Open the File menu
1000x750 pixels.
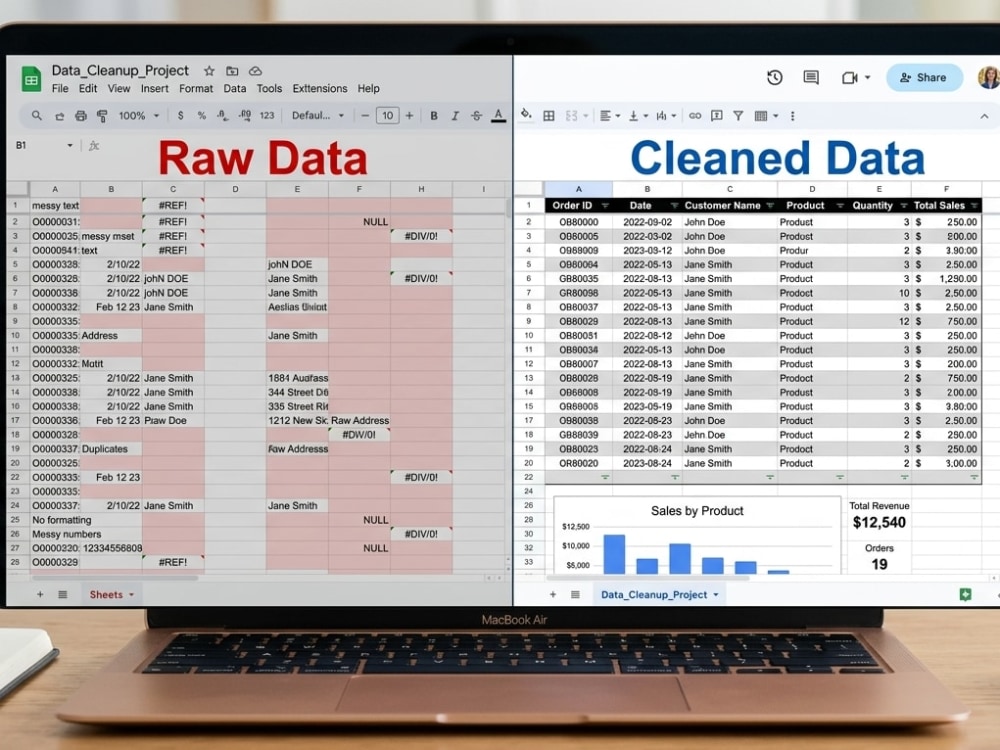(x=60, y=89)
